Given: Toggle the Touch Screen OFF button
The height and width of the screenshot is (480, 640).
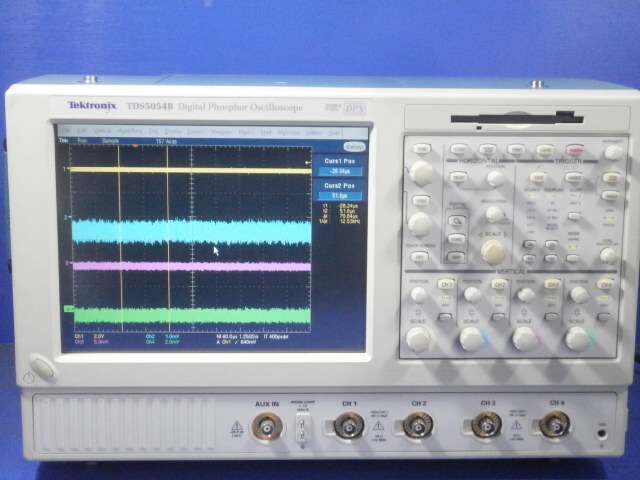Looking at the screenshot, I should [x=419, y=257].
